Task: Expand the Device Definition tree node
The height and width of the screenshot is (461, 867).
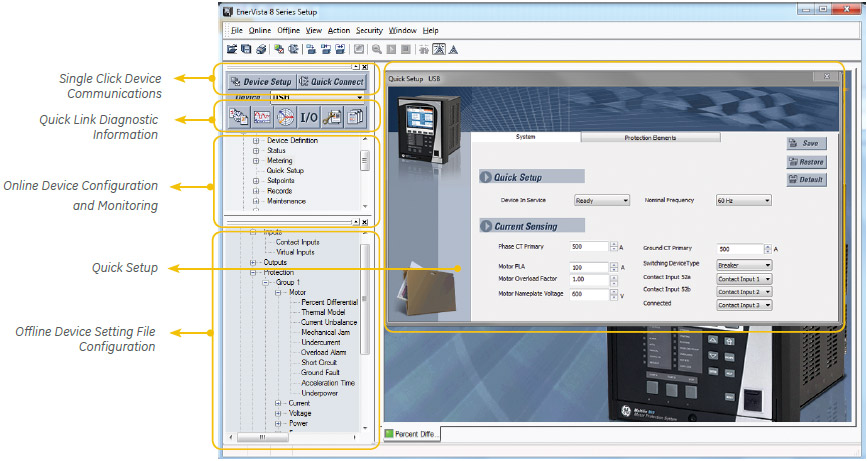Action: (256, 141)
